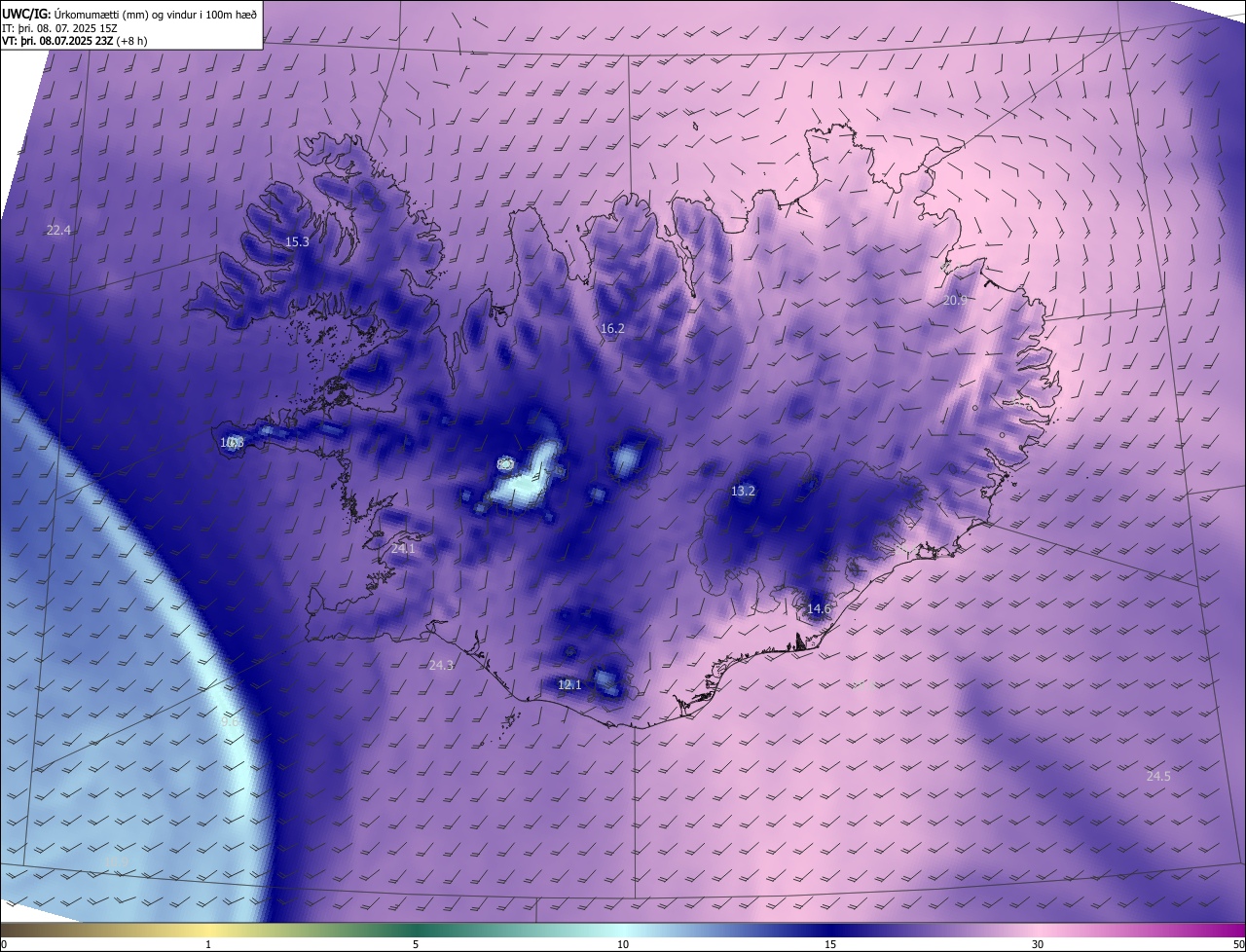Click the map value 13.2
The image size is (1246, 952).
pos(743,492)
